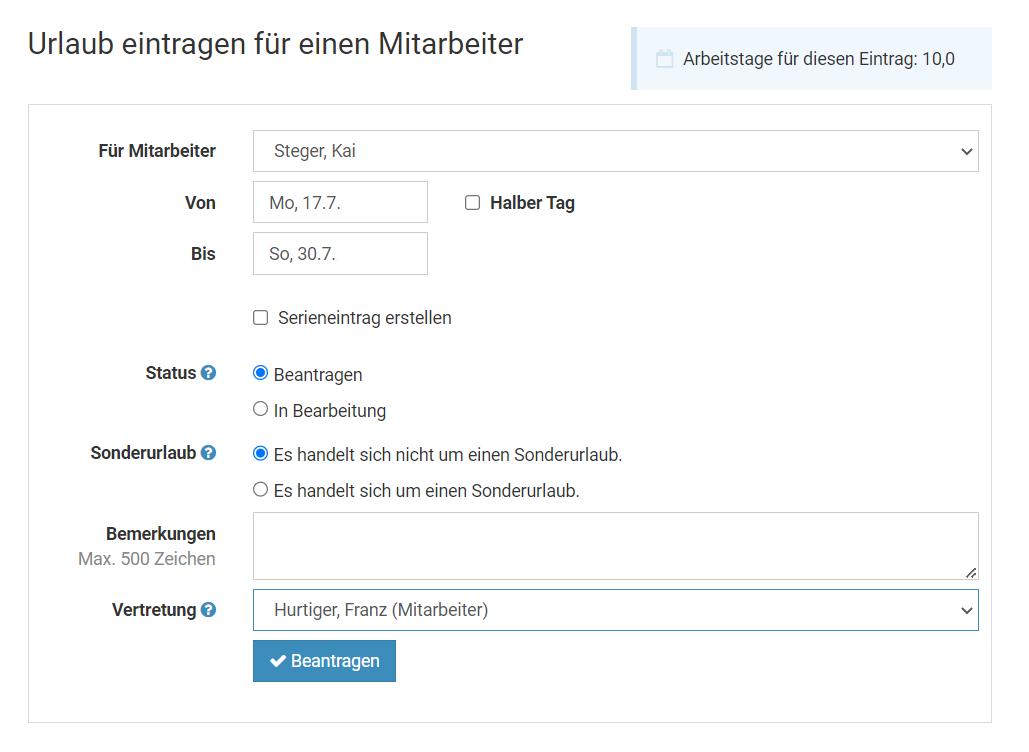Click the Von date field
Image resolution: width=1029 pixels, height=752 pixels.
point(340,202)
